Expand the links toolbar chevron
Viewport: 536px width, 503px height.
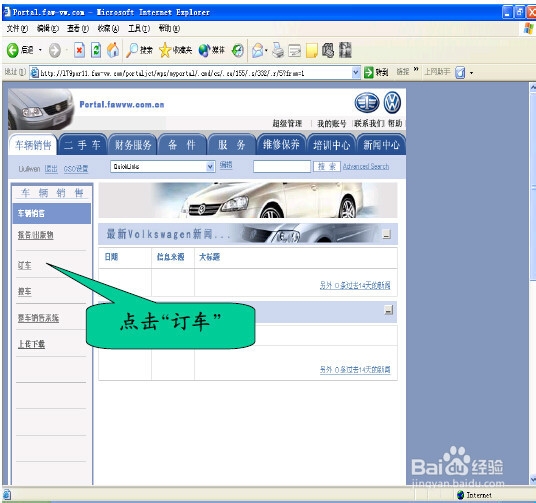coord(416,69)
